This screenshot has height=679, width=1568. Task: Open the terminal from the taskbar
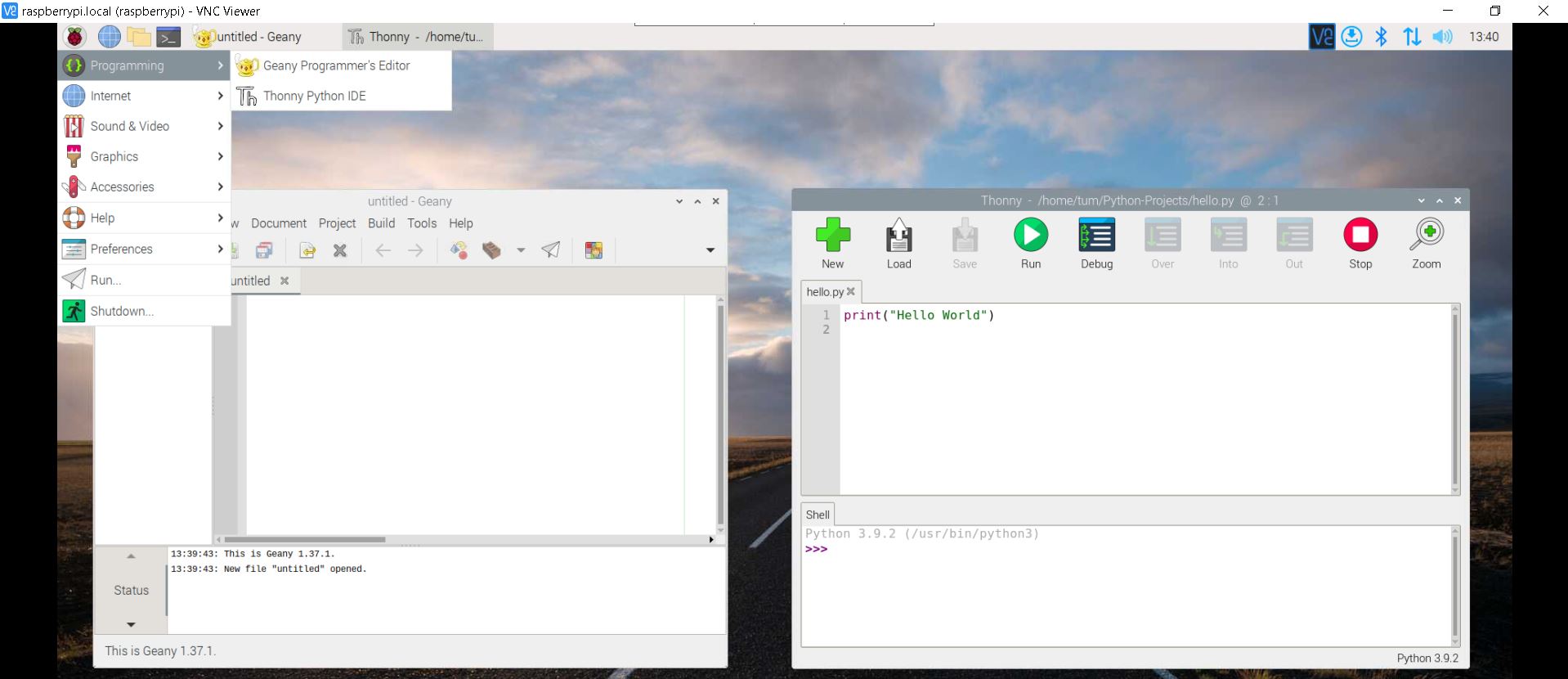tap(168, 37)
